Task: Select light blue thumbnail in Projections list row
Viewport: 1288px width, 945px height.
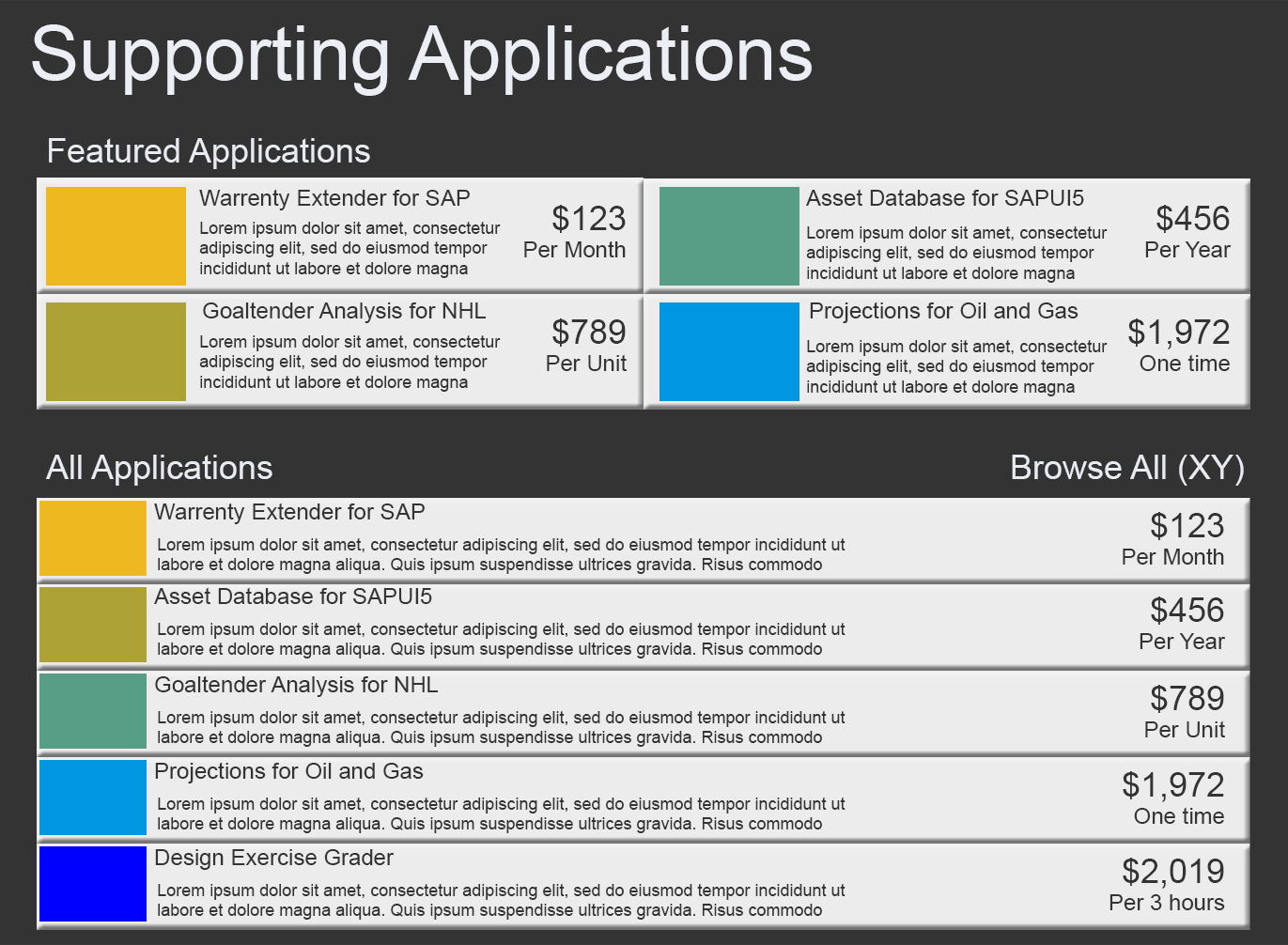Action: [x=93, y=798]
